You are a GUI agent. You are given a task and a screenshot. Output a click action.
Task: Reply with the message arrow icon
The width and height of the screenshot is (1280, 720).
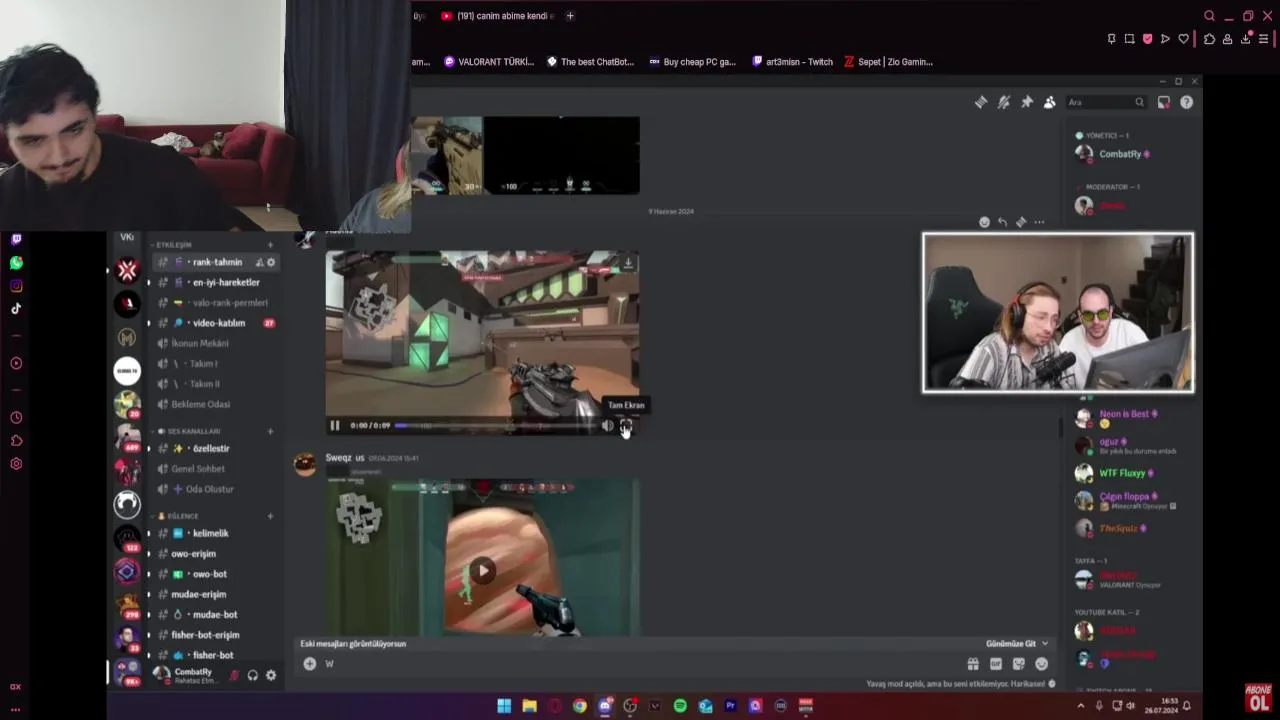tap(1002, 222)
